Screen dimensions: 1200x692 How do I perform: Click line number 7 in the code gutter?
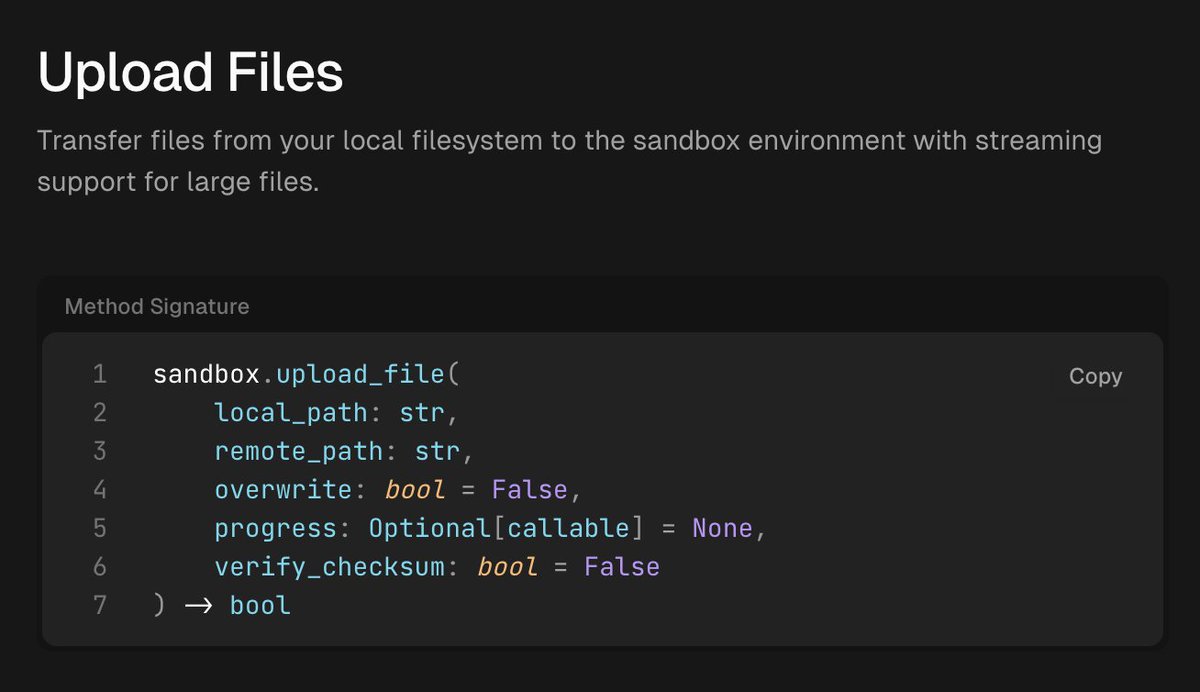99,605
